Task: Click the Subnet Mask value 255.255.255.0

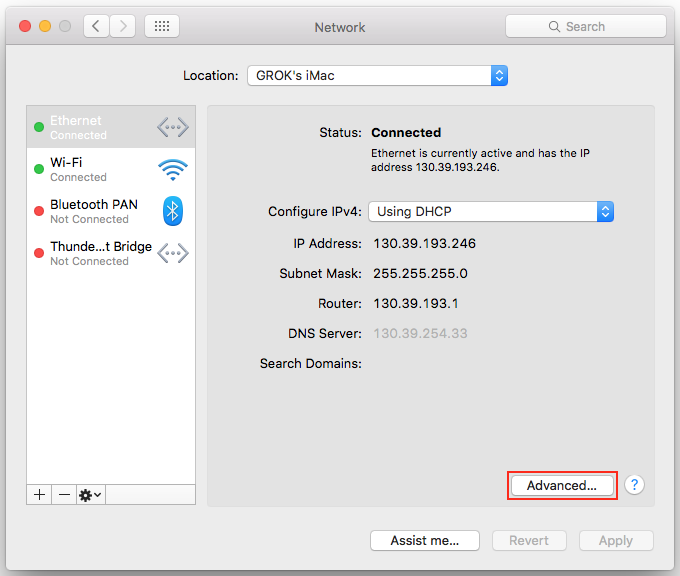Action: 420,274
